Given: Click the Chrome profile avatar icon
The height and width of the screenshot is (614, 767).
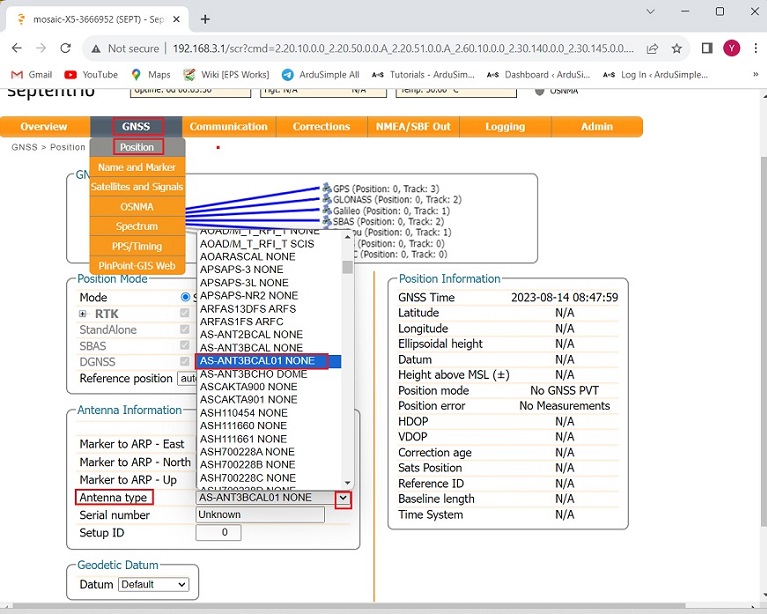Looking at the screenshot, I should click(x=732, y=48).
